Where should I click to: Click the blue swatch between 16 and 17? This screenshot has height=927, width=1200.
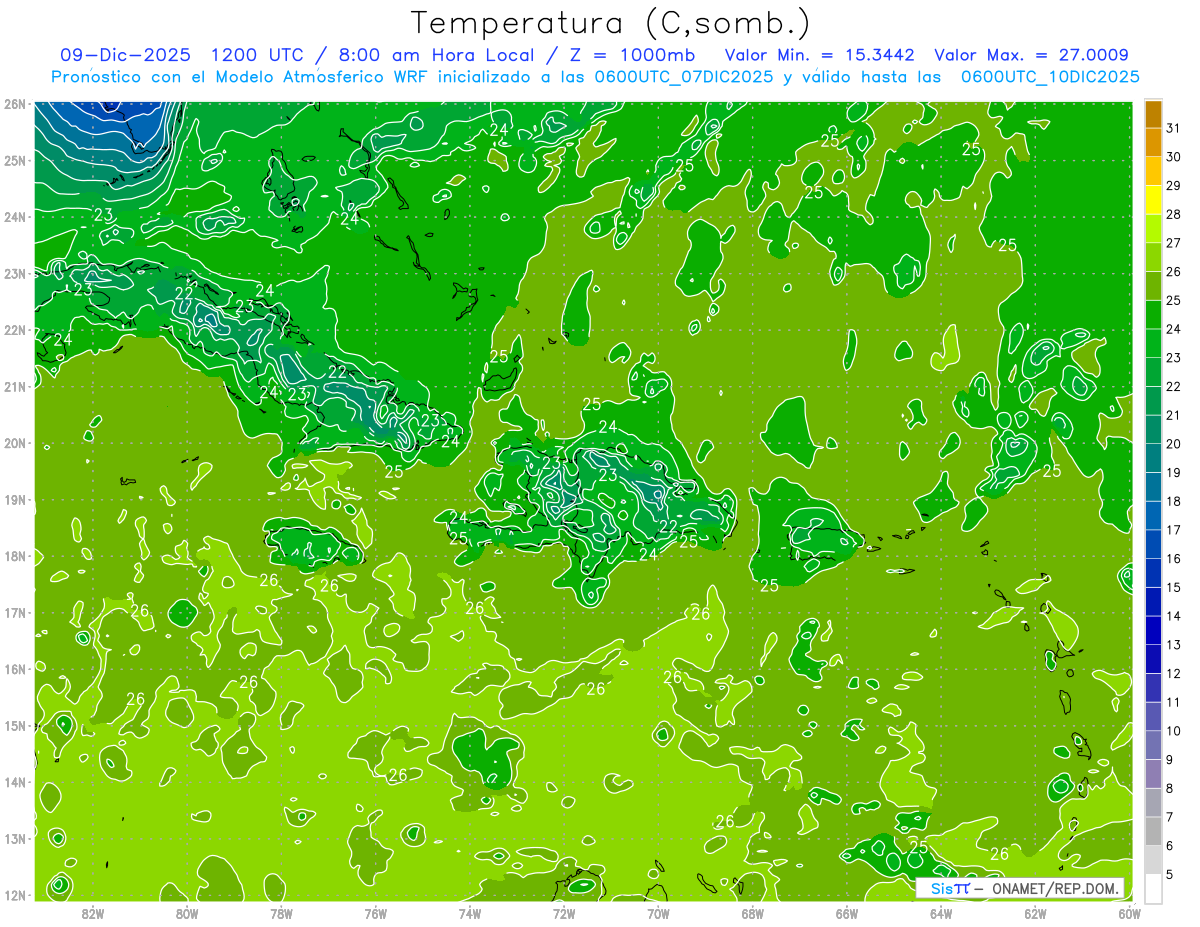(1154, 545)
